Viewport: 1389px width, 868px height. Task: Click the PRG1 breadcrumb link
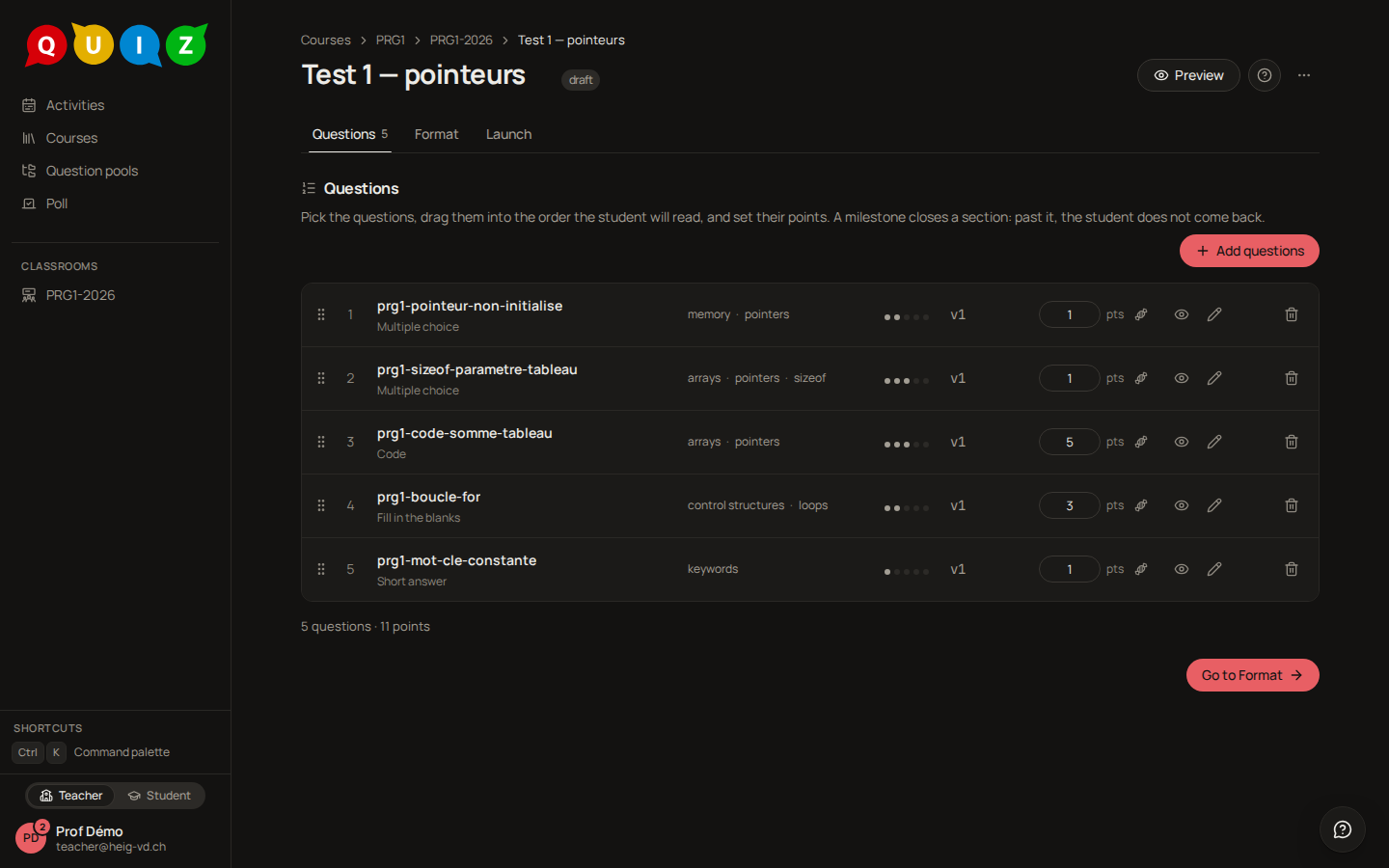pyautogui.click(x=391, y=40)
